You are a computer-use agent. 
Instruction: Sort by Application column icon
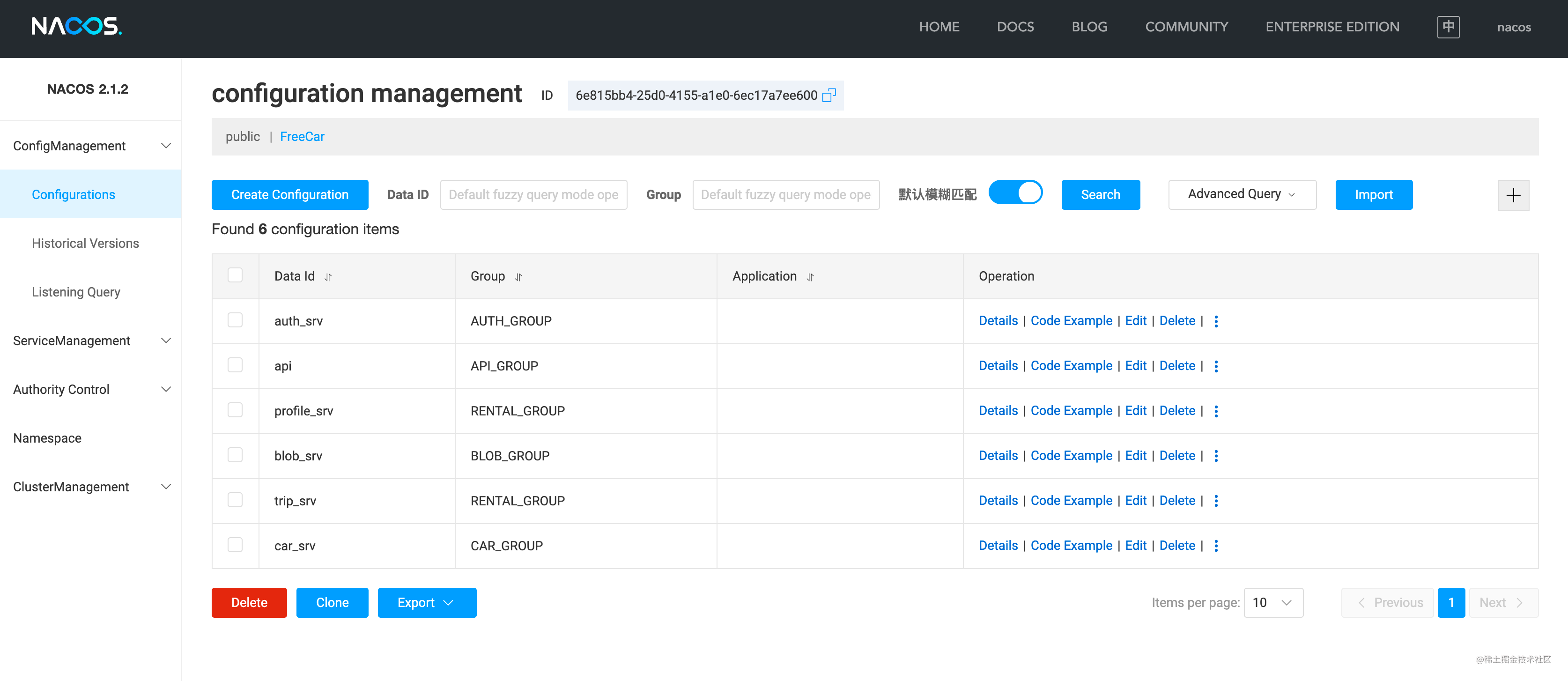coord(810,277)
